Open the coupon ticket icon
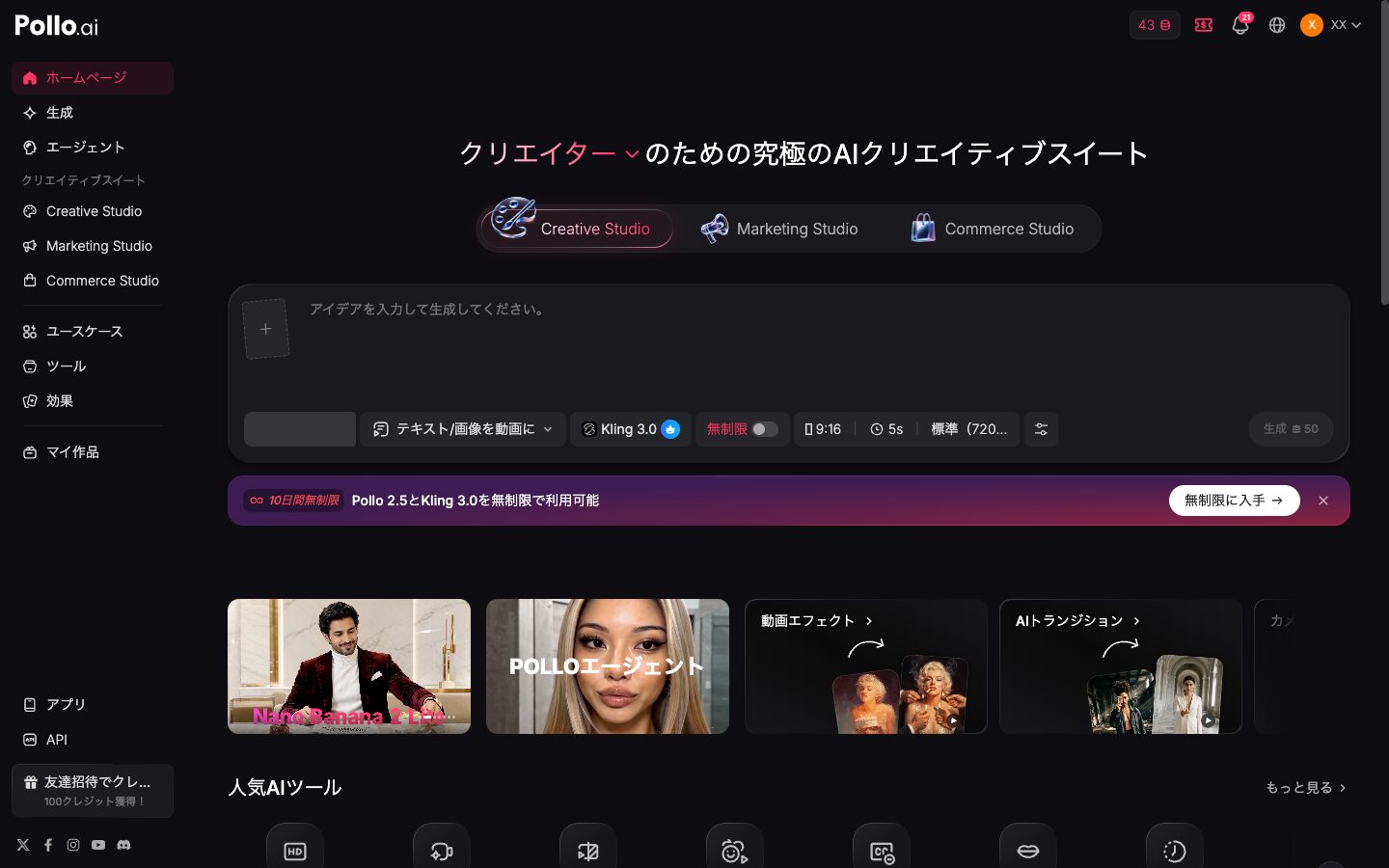 coord(1204,25)
